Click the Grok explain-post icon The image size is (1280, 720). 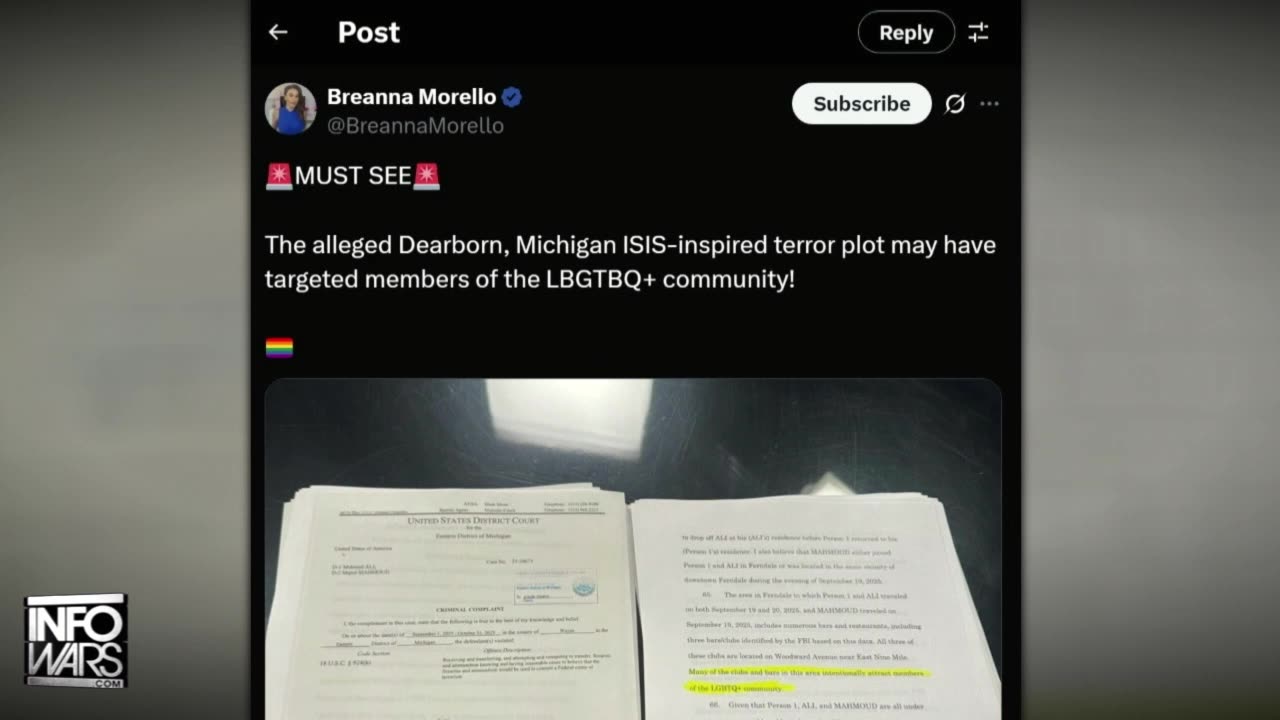955,104
